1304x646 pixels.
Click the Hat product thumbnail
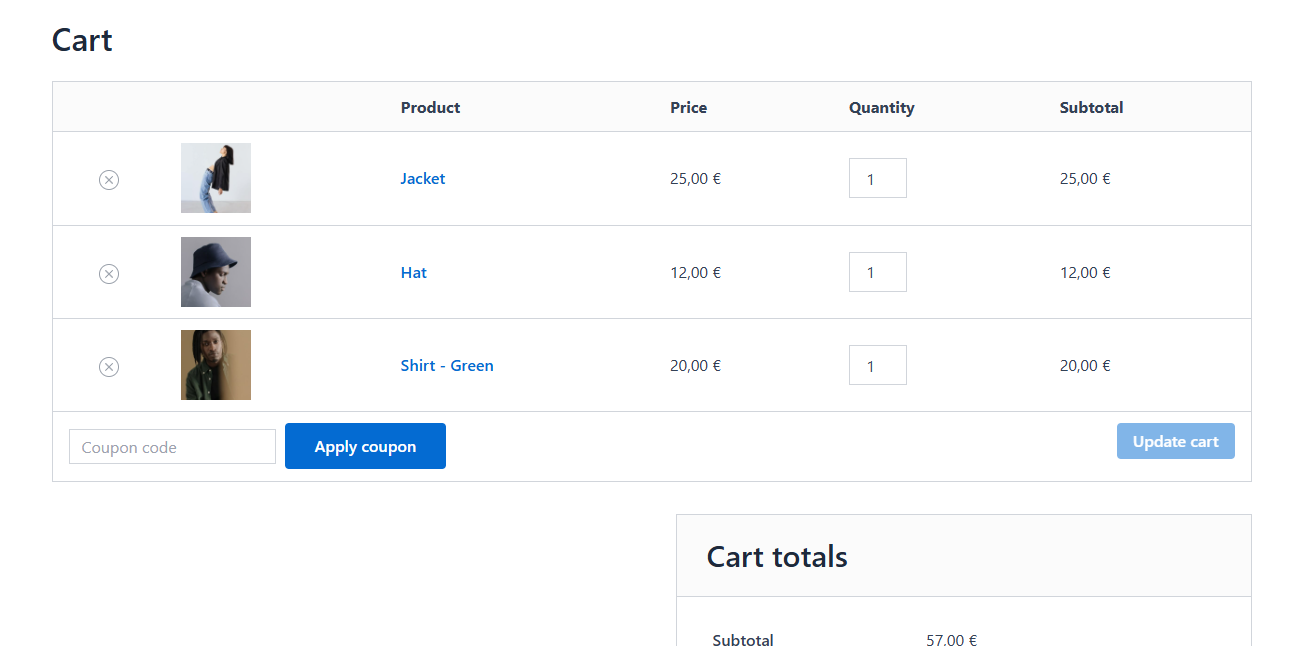[x=215, y=271]
